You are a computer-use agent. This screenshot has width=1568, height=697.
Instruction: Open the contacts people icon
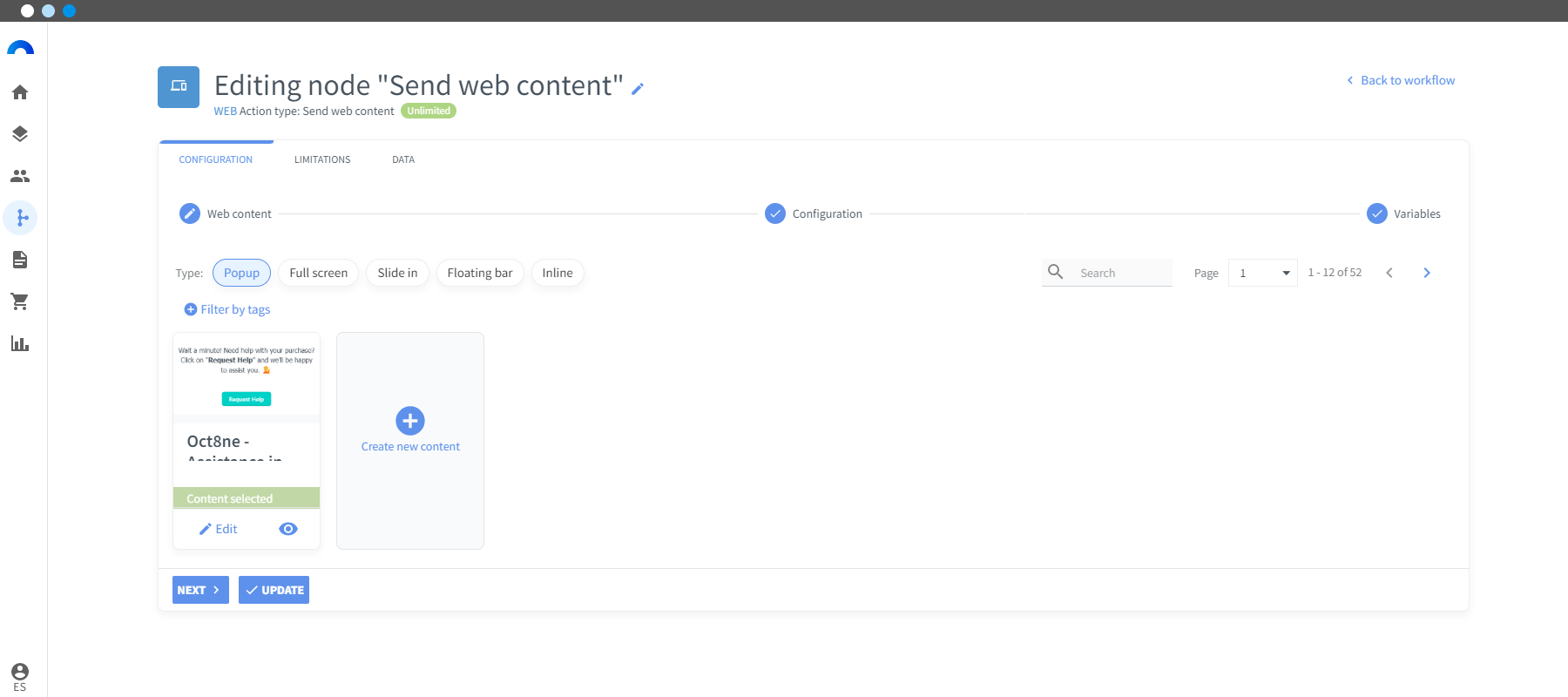[x=20, y=176]
